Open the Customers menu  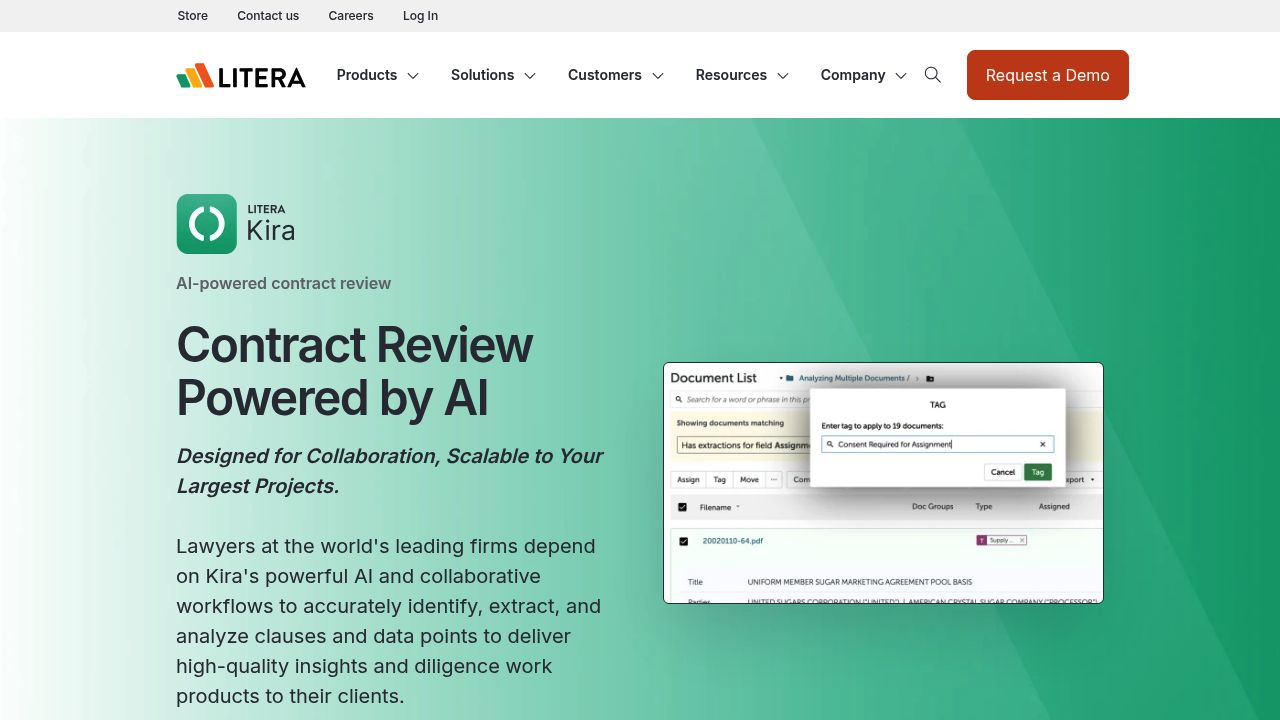pos(605,75)
